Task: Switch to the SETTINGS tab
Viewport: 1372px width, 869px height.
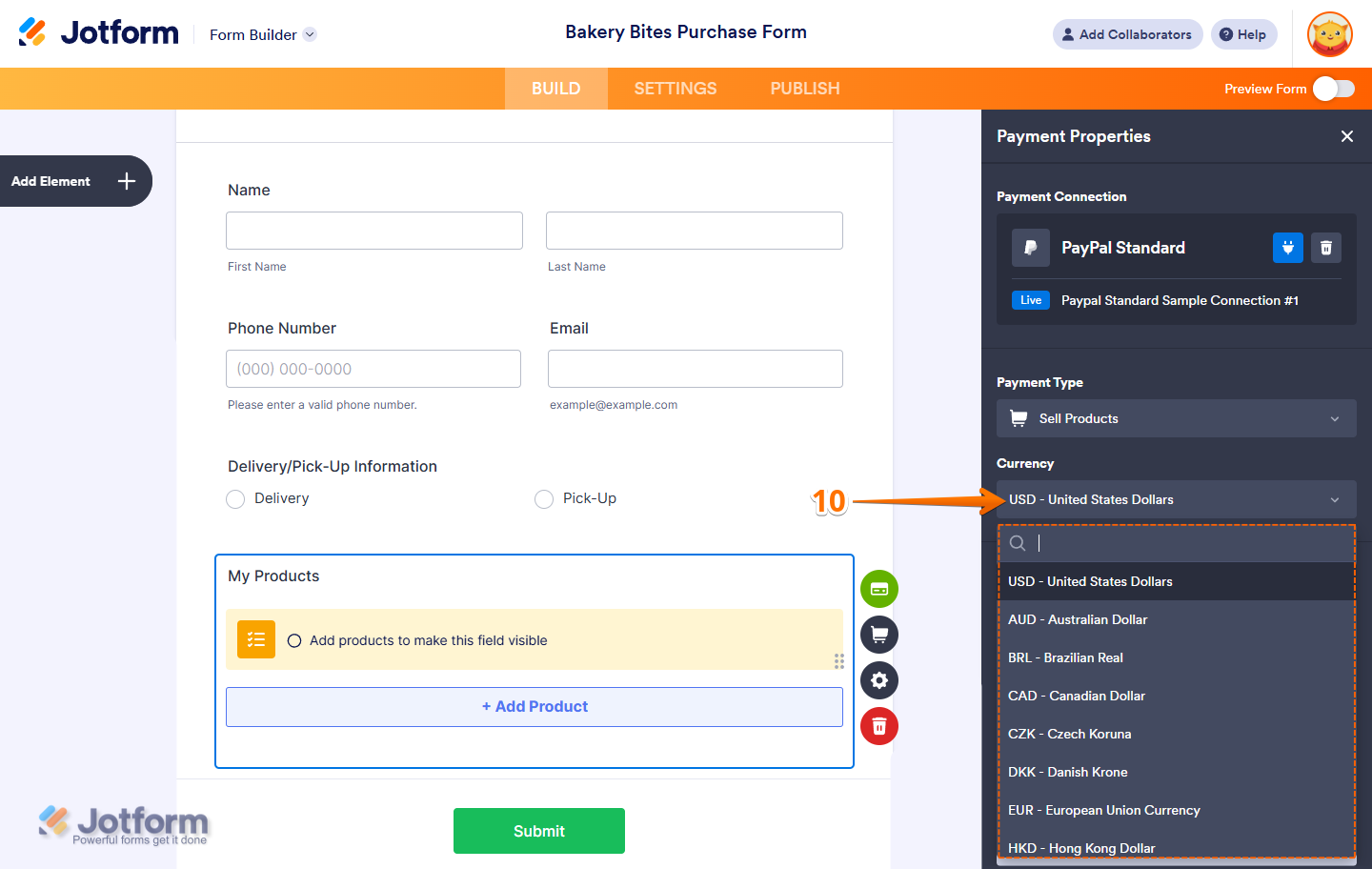Action: pyautogui.click(x=675, y=88)
